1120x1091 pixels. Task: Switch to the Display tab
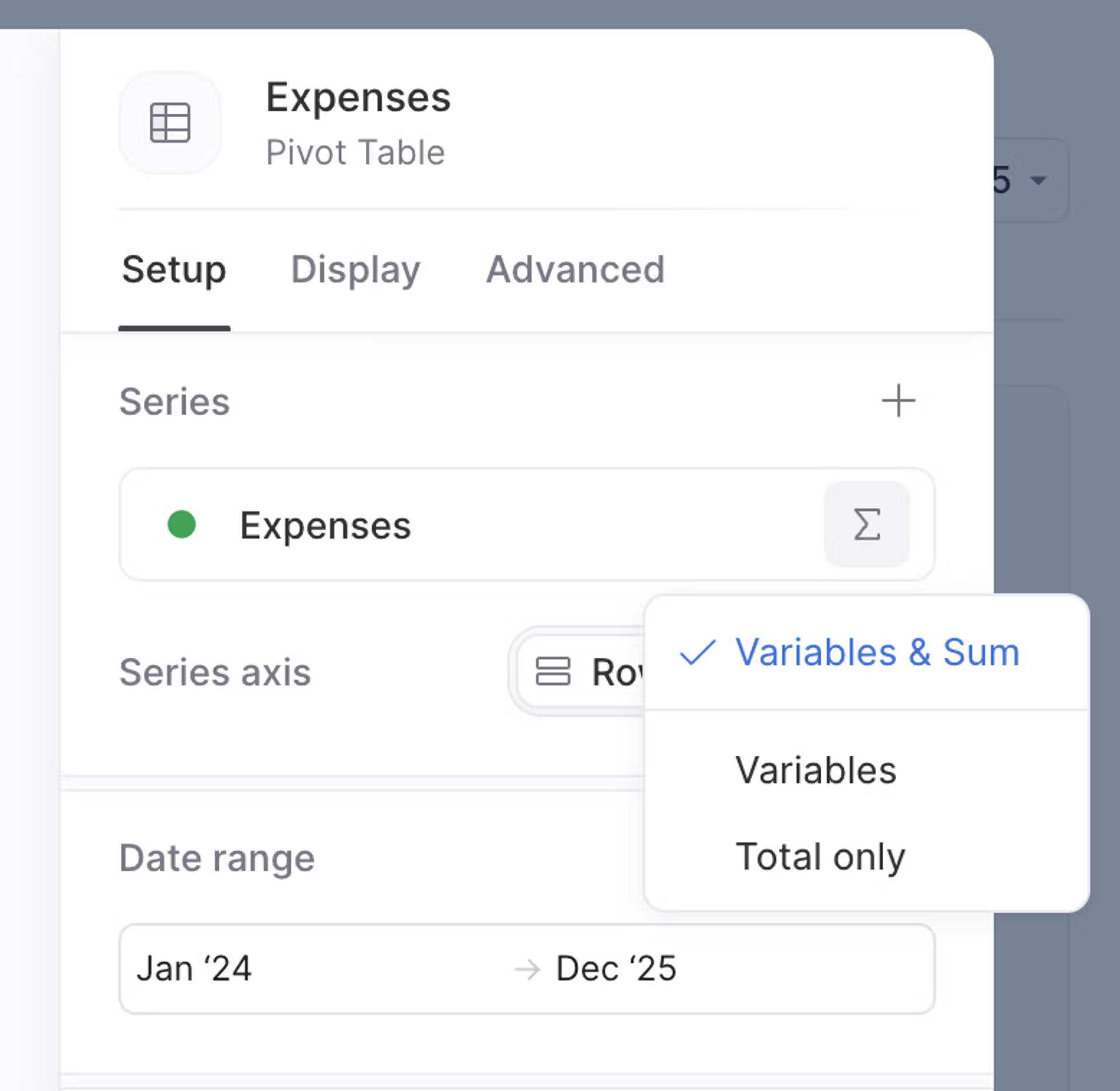pos(355,270)
